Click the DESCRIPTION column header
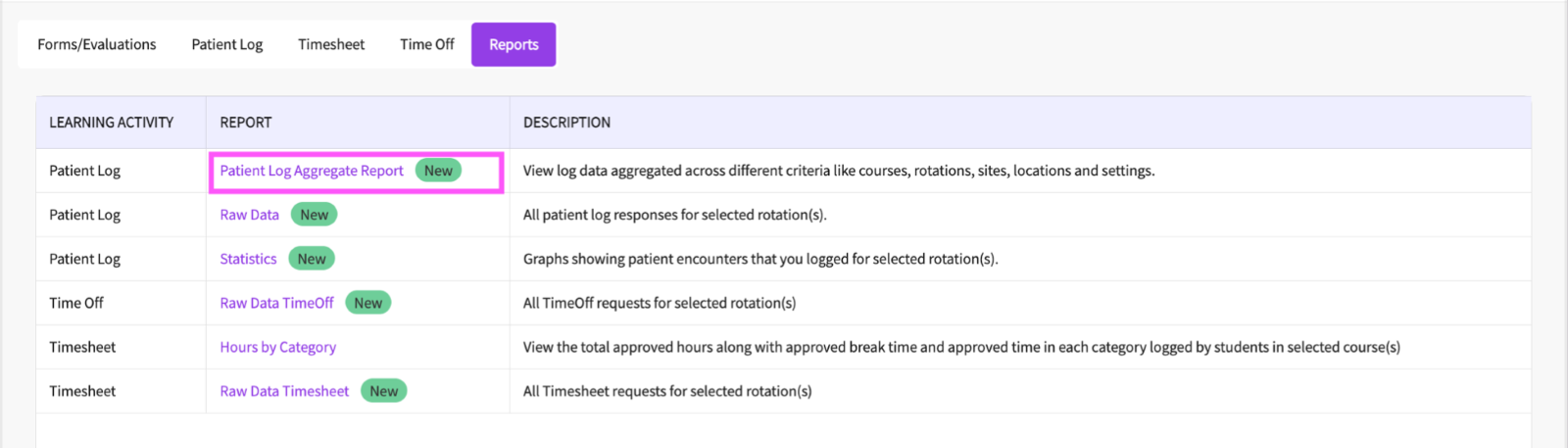 pyautogui.click(x=566, y=123)
